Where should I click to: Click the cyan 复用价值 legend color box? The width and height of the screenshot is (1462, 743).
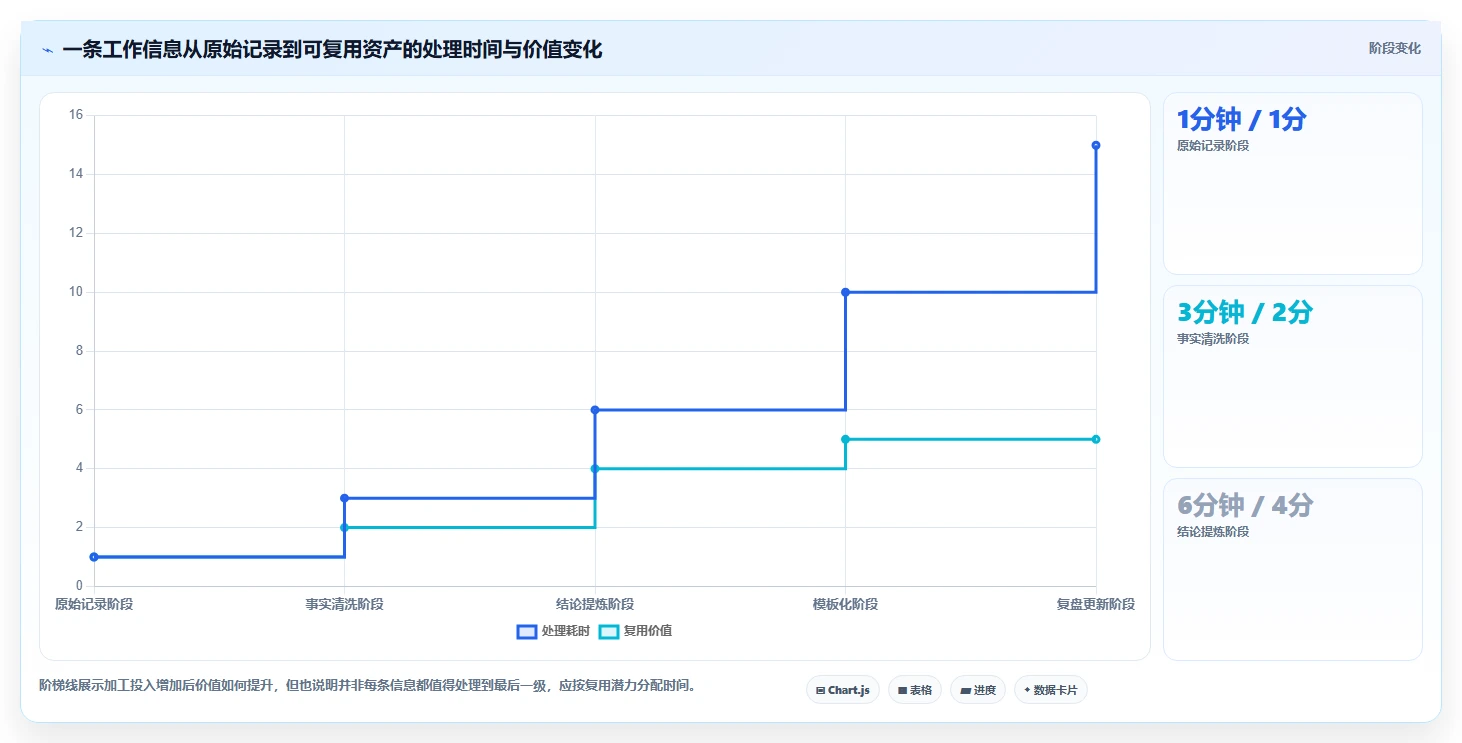point(609,631)
